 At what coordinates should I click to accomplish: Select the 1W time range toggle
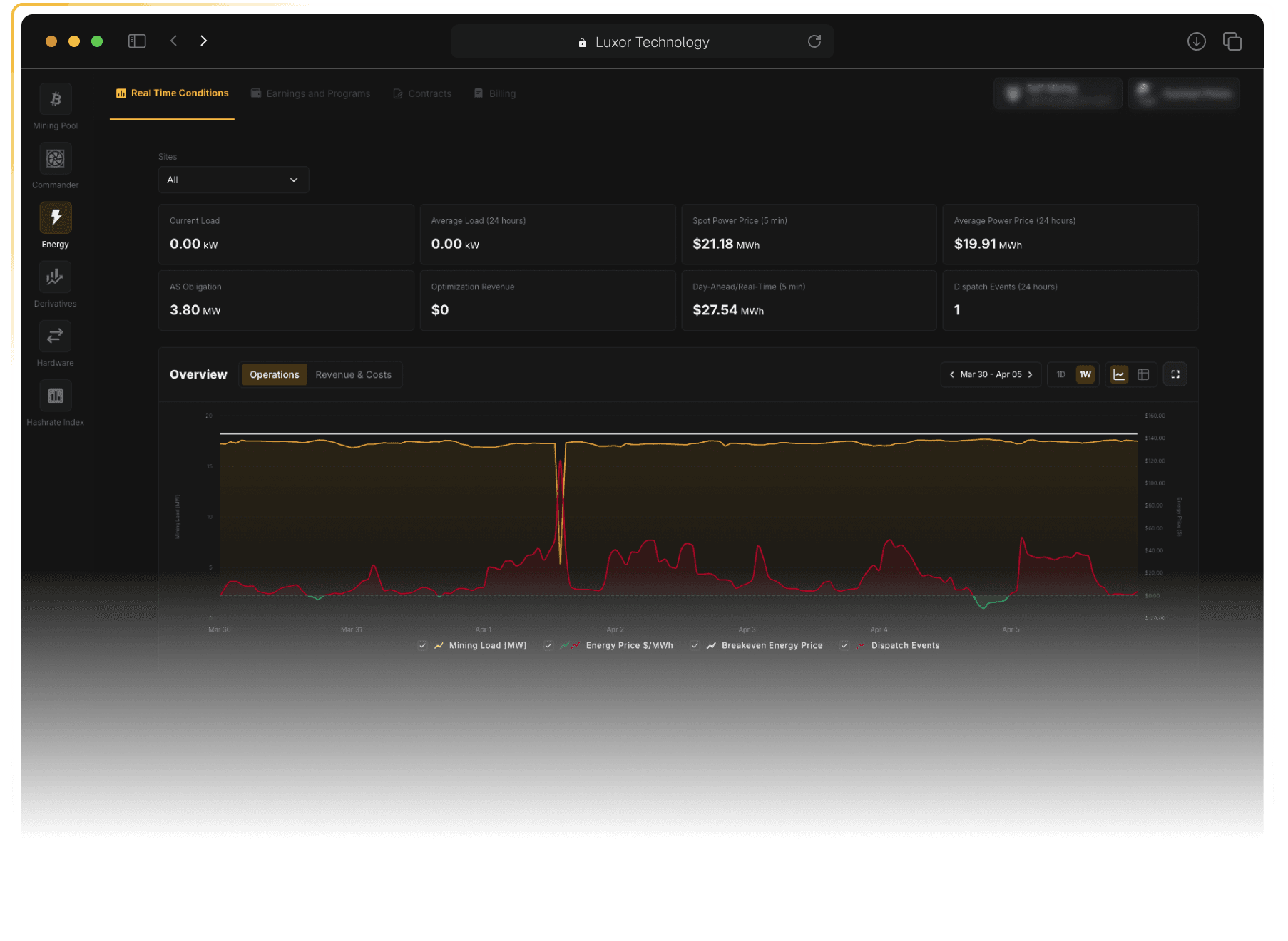(1085, 374)
